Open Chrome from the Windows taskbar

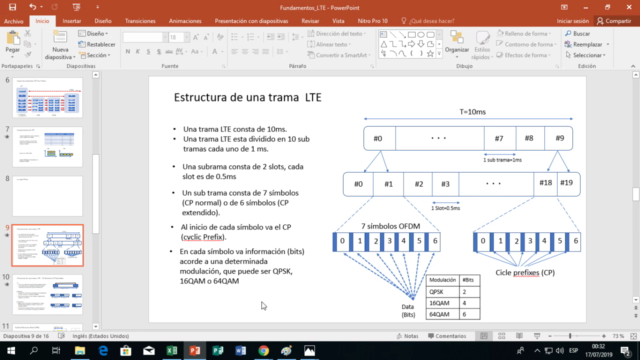264,351
